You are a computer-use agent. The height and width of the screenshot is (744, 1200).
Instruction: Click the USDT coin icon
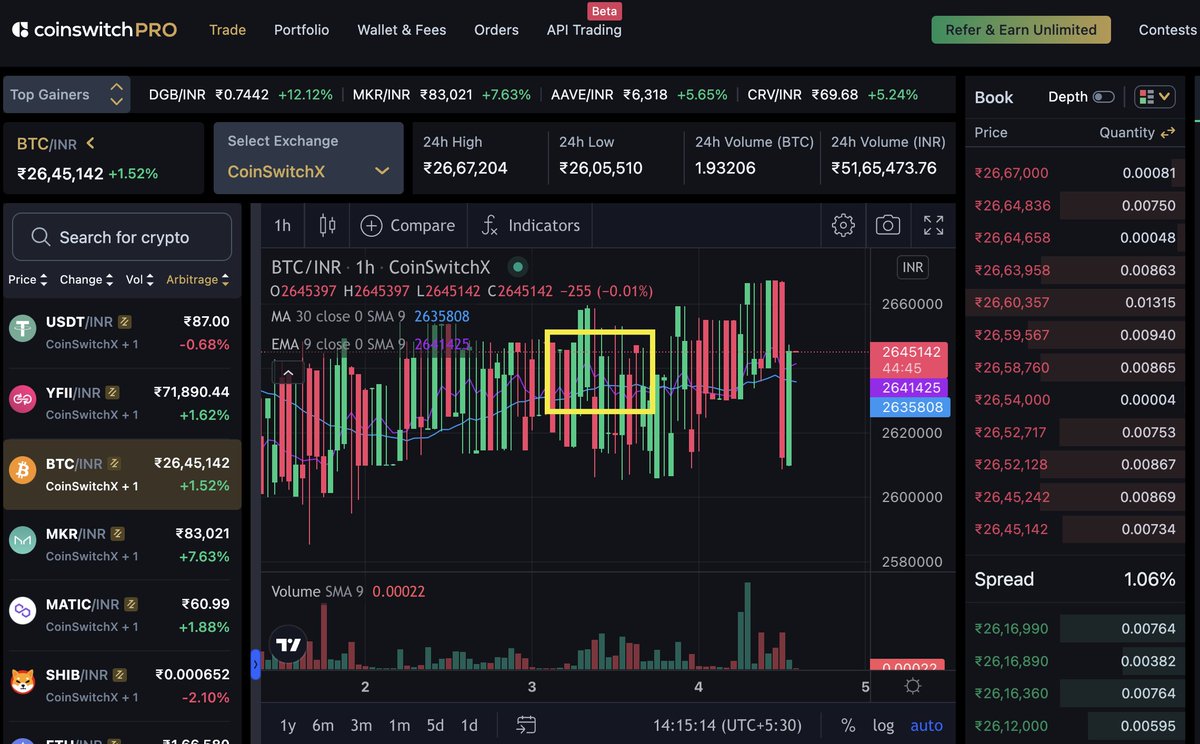(x=23, y=329)
